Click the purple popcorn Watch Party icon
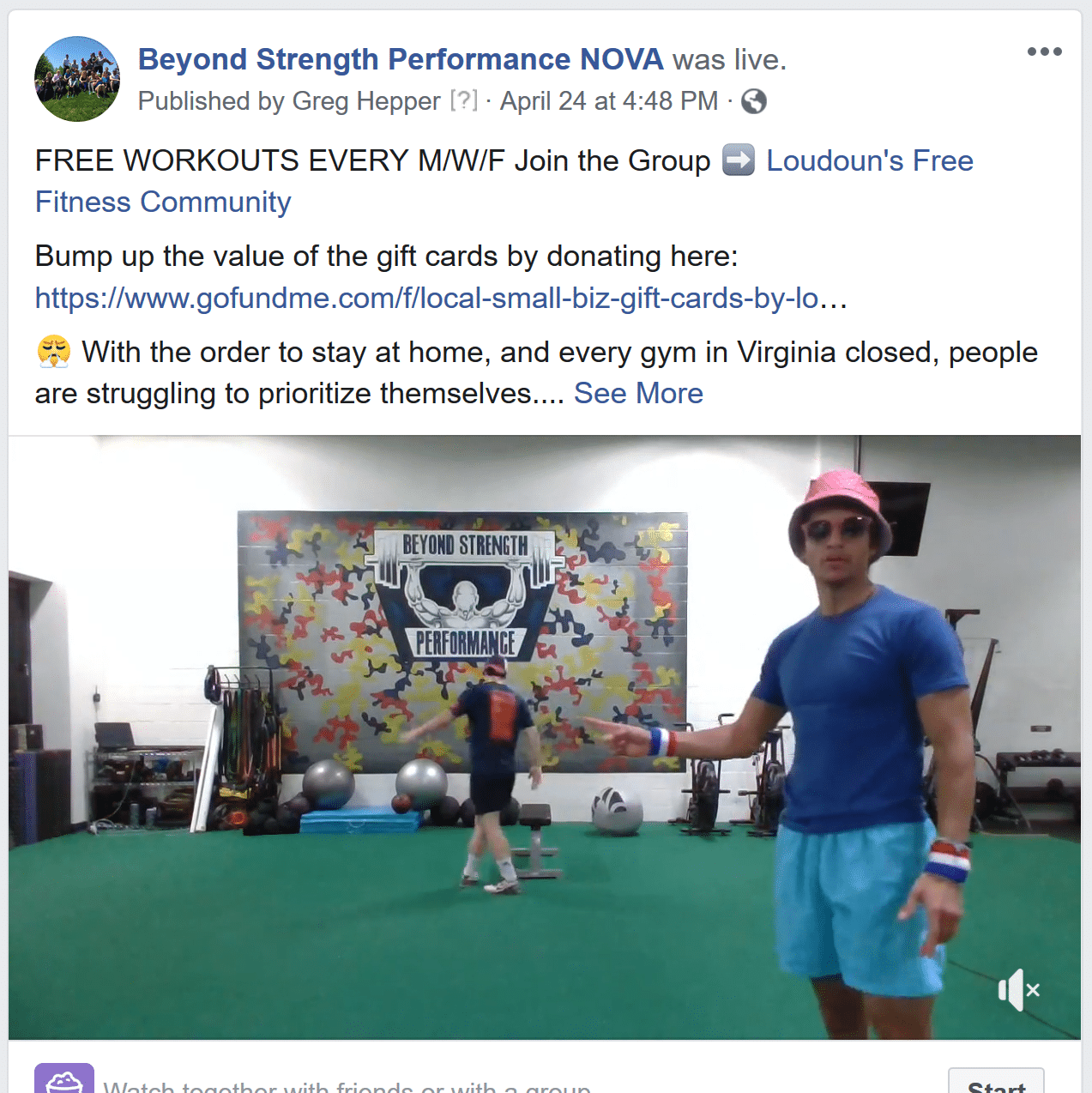The image size is (1092, 1093). 64,1079
